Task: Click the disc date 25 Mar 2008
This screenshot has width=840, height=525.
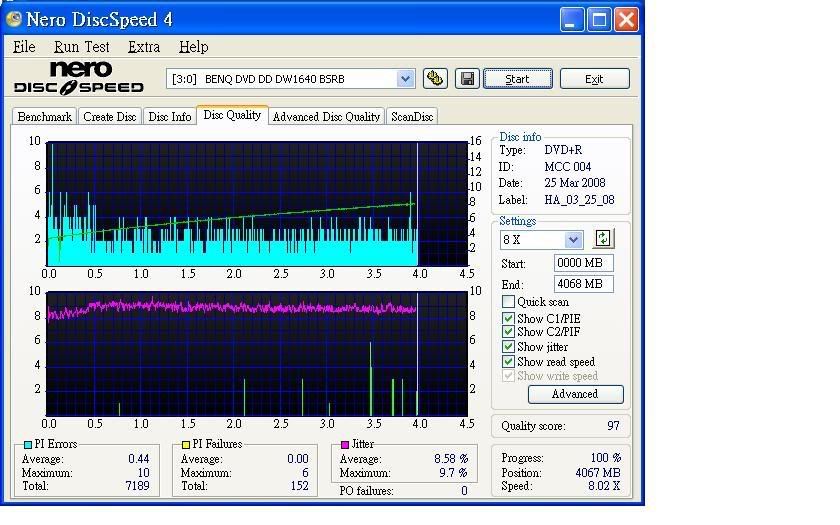Action: click(575, 183)
